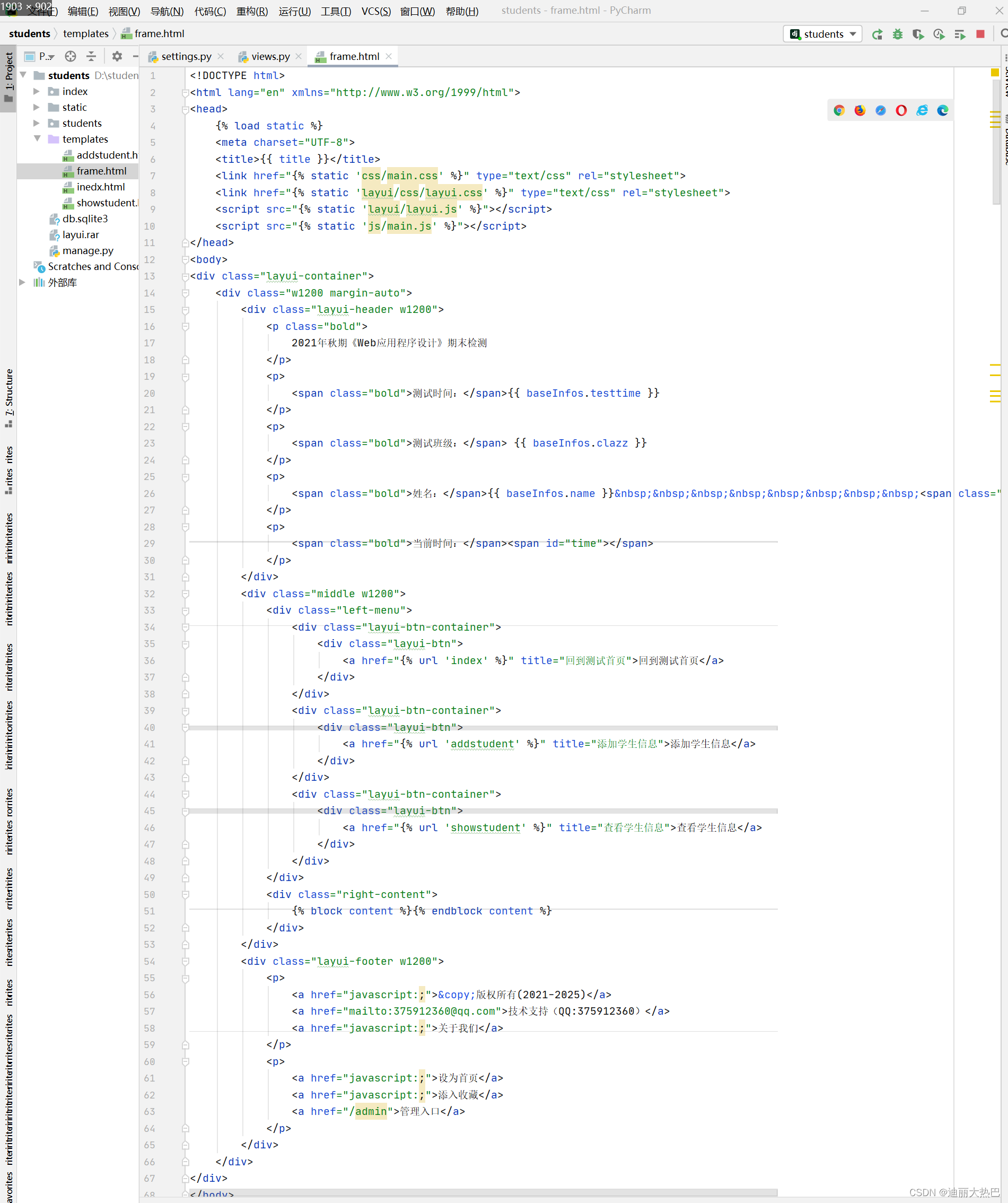
Task: Click the yellow inspection status square
Action: point(995,72)
